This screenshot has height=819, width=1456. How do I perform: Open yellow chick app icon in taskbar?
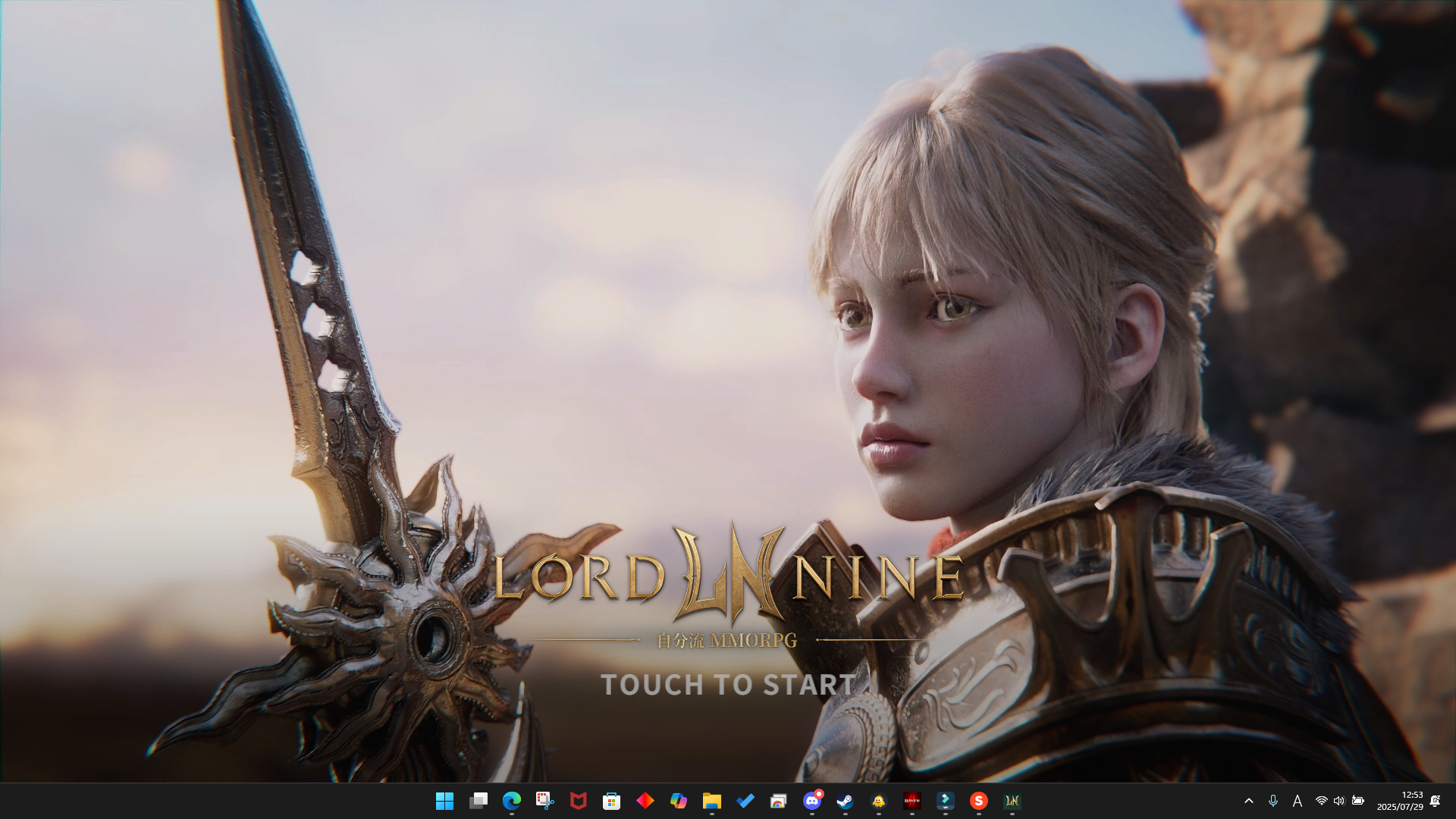pos(878,801)
